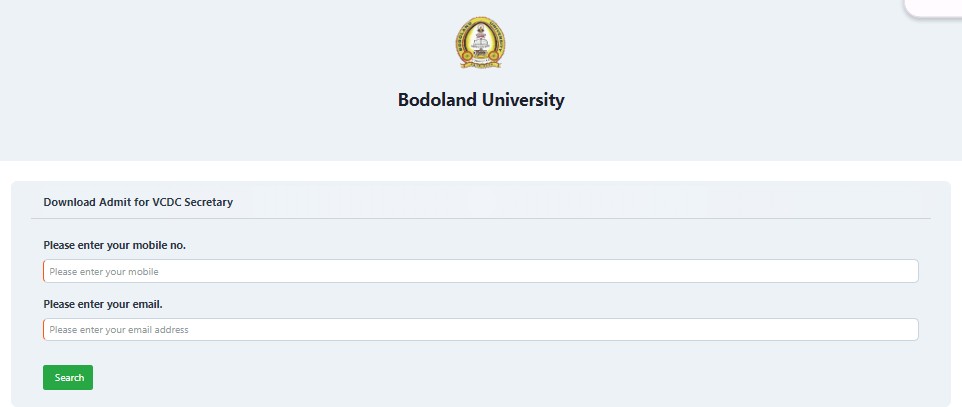Image resolution: width=962 pixels, height=407 pixels.
Task: Click the 'Please enter your email.' label
Action: point(103,304)
